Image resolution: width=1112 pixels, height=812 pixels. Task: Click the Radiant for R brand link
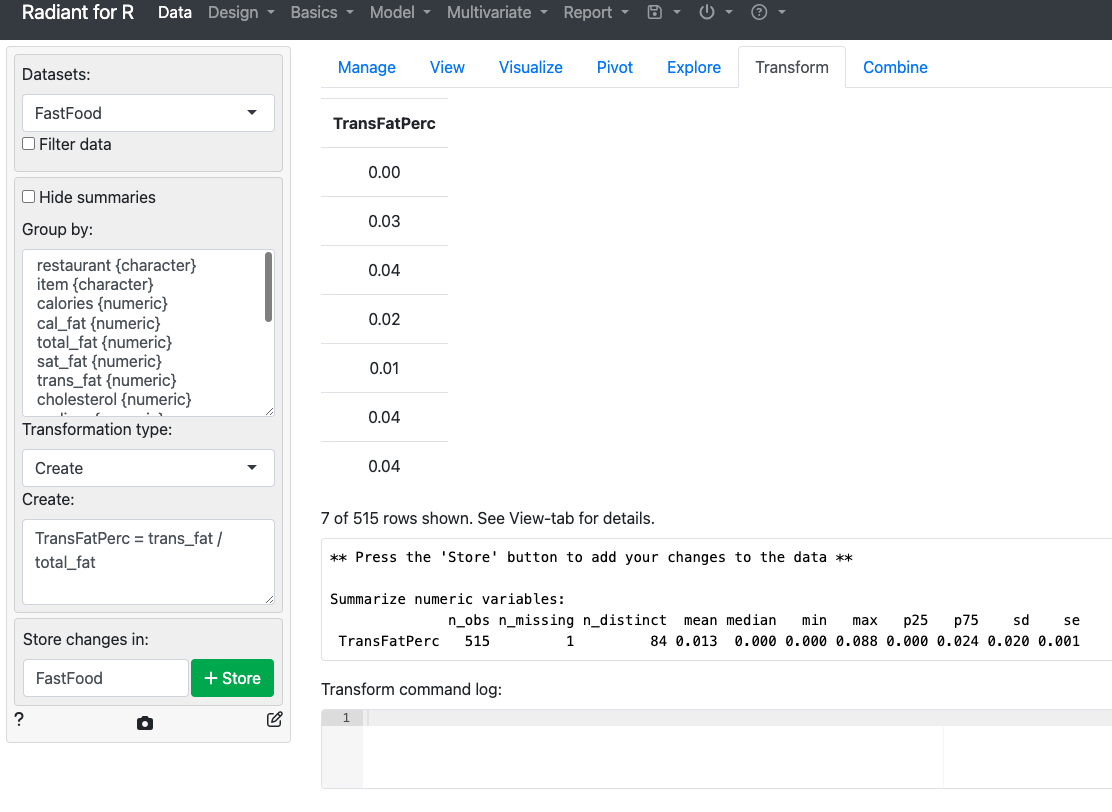[78, 13]
